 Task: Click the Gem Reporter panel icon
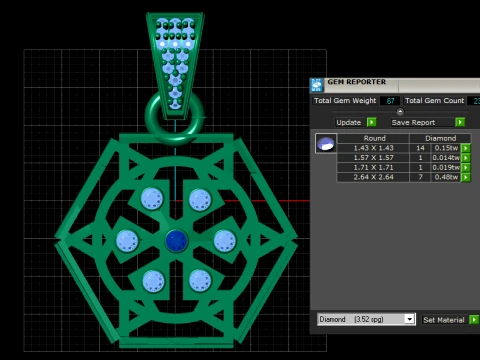click(317, 85)
